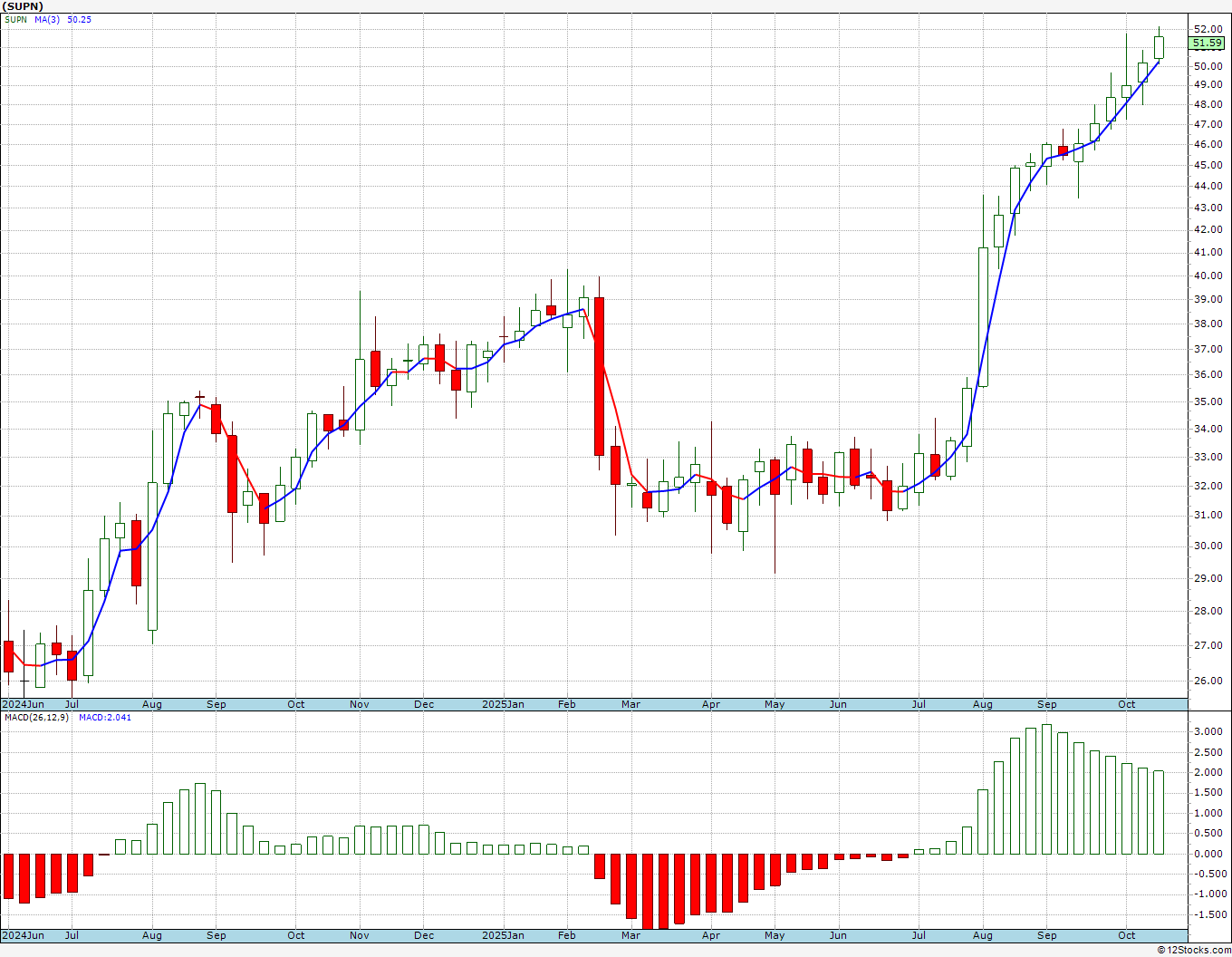Click the 35.00 price axis label

point(1208,401)
